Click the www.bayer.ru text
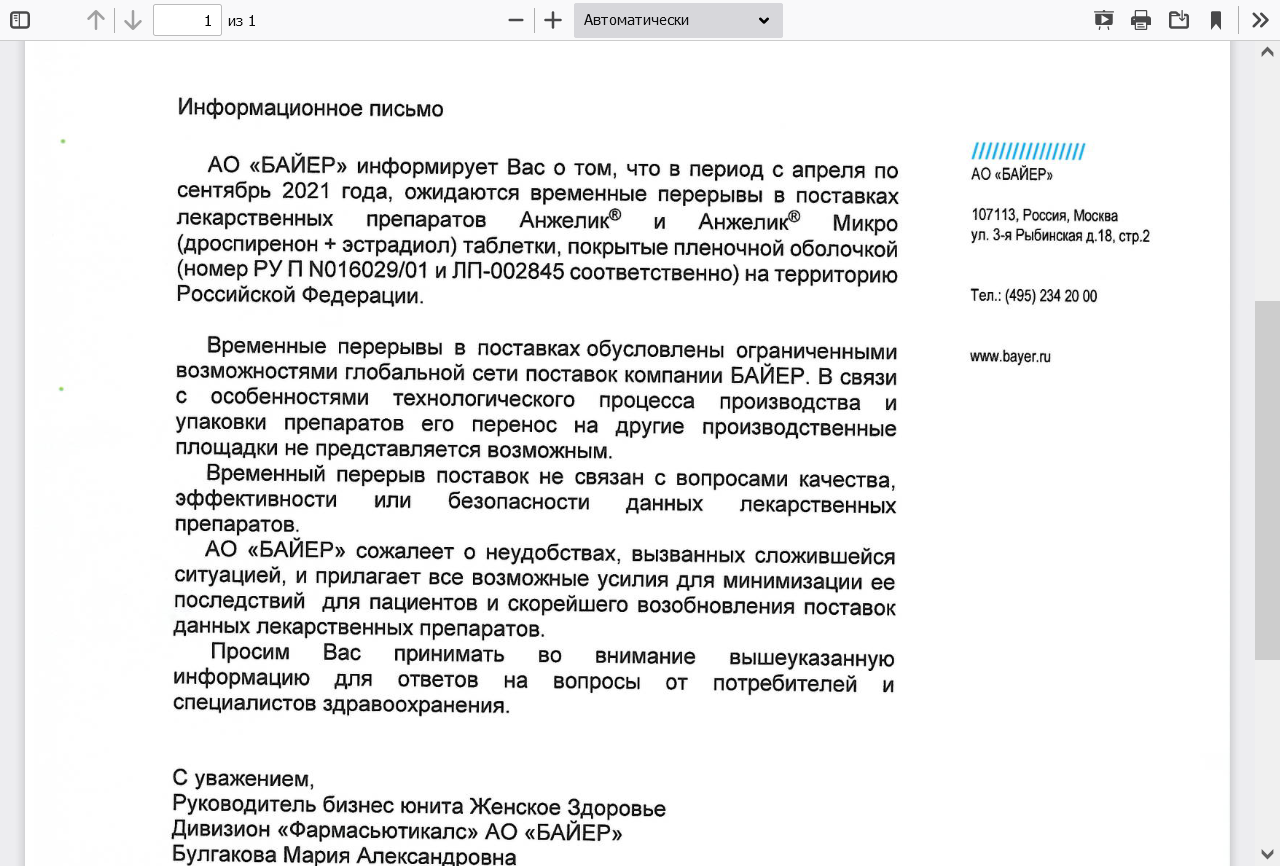The height and width of the screenshot is (866, 1280). [1010, 357]
